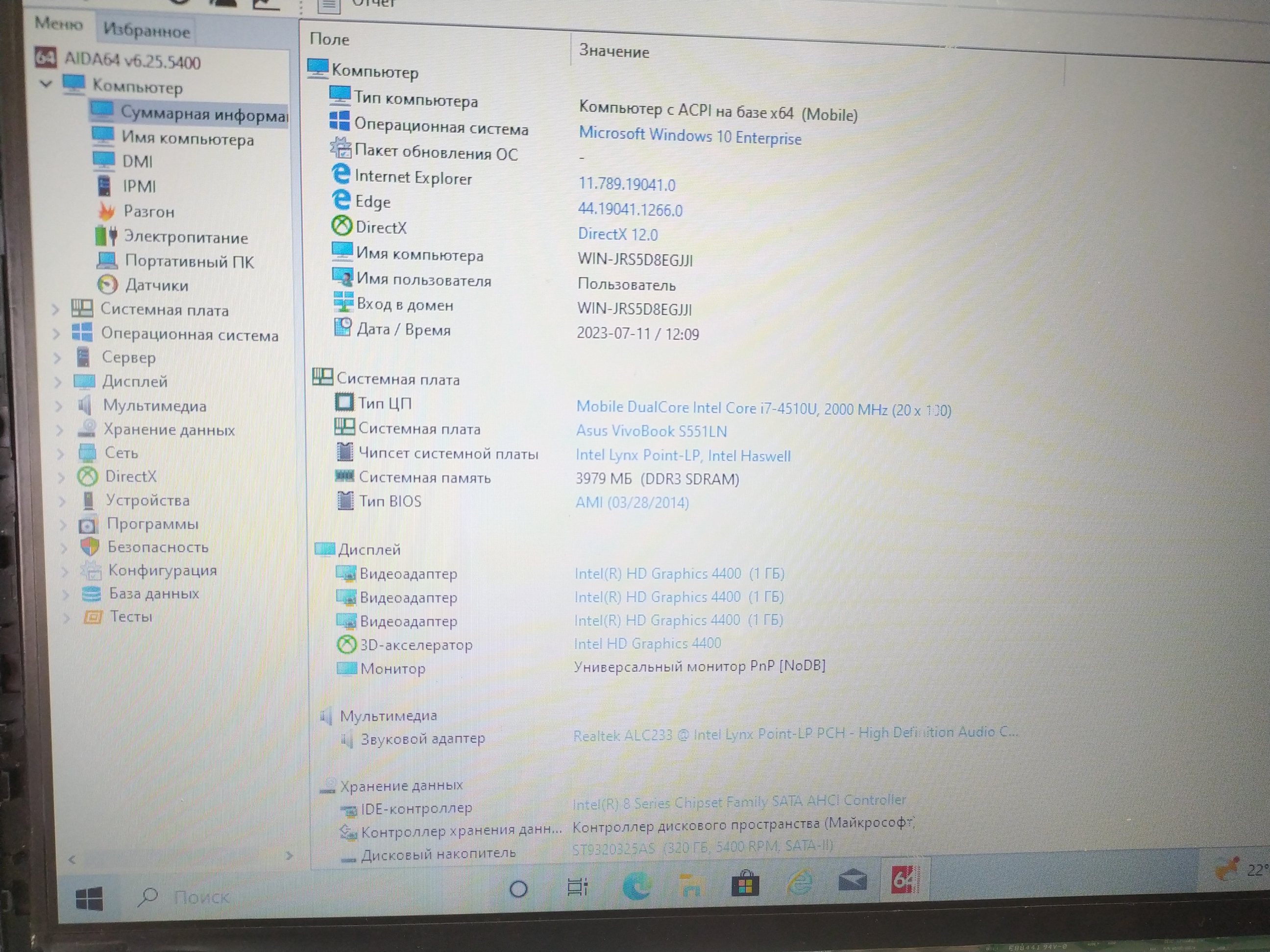
Task: Click Операционная система Windows logo icon in list
Action: pyautogui.click(x=340, y=121)
